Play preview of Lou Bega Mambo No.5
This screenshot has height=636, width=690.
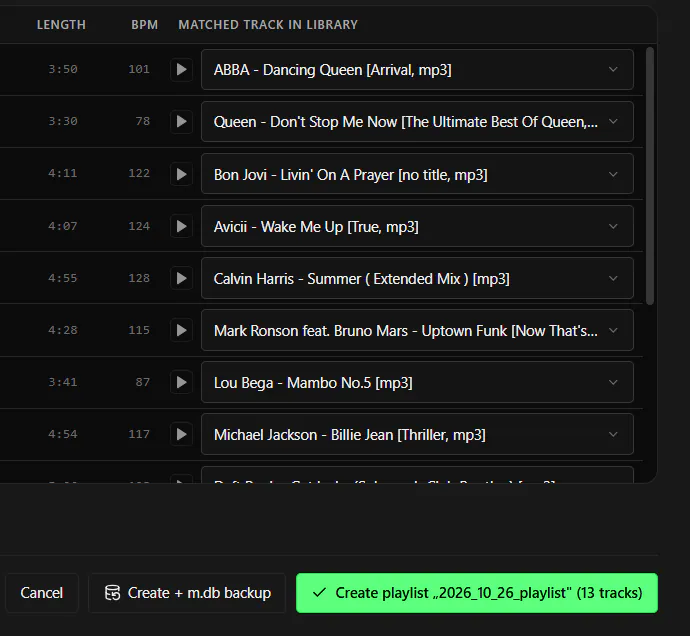181,382
